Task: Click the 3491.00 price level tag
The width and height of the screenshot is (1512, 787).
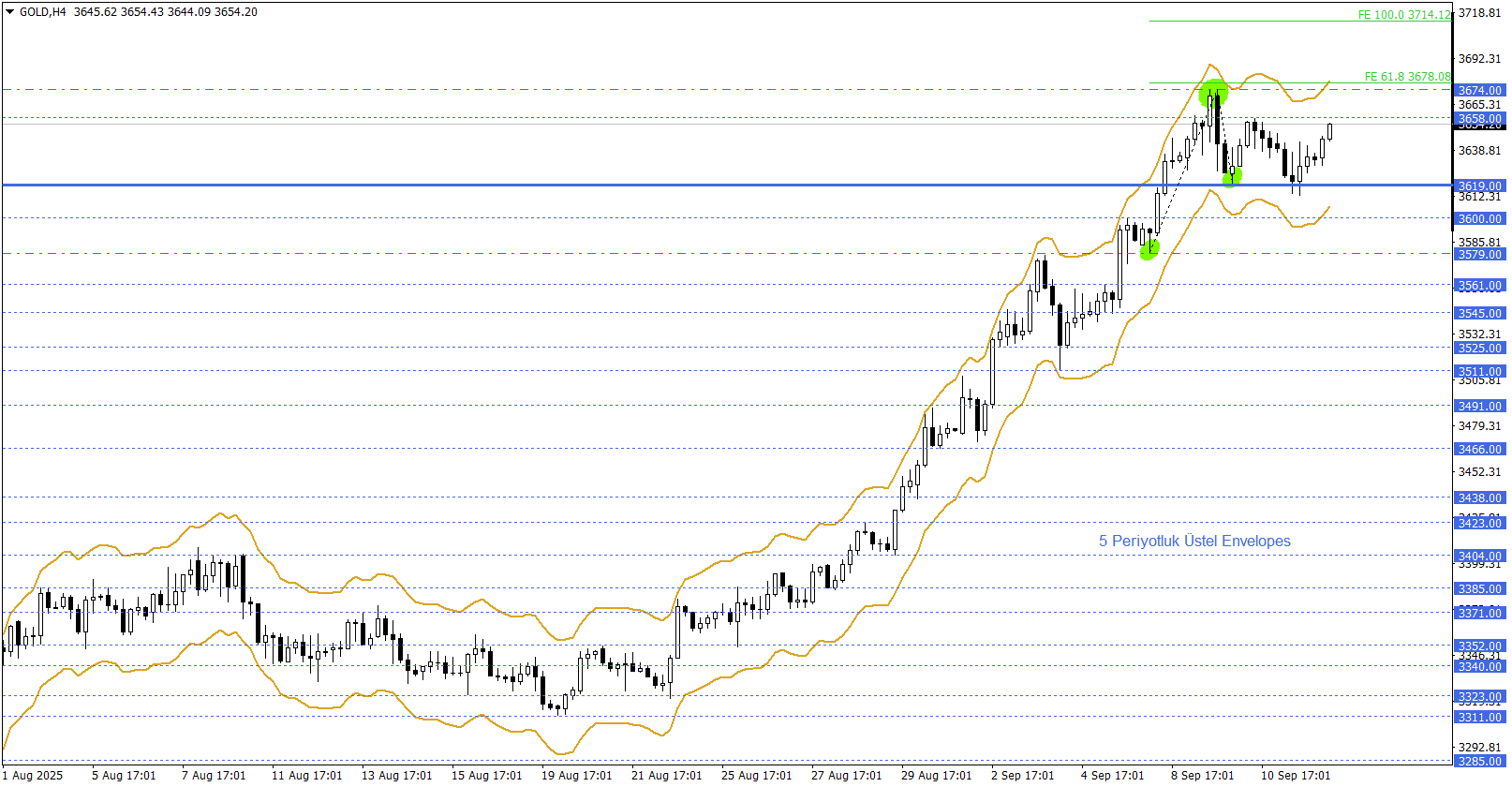Action: [1480, 407]
